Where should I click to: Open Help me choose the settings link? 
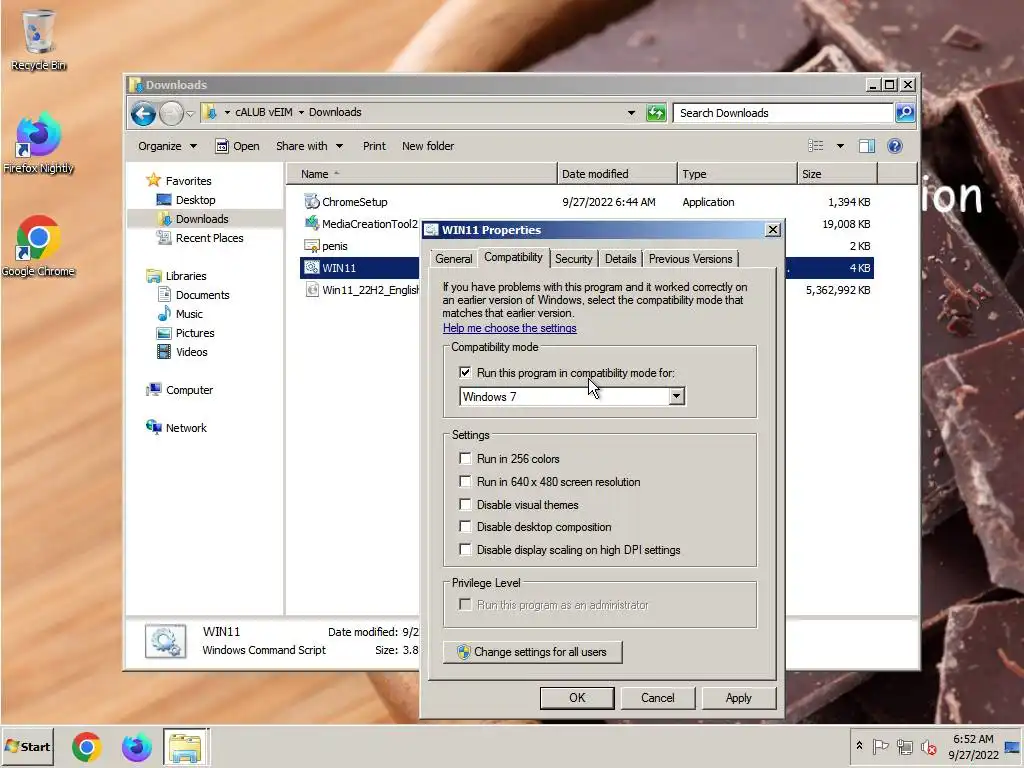[509, 328]
